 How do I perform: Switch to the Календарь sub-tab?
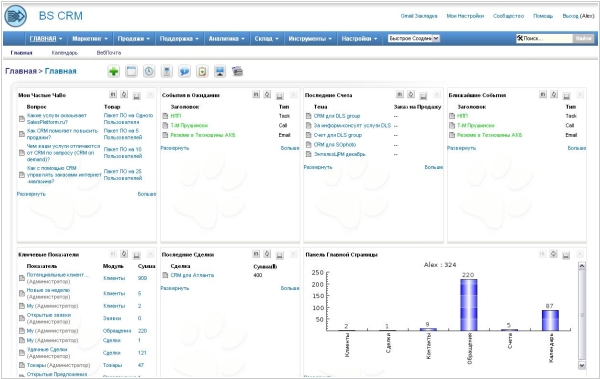(x=65, y=53)
